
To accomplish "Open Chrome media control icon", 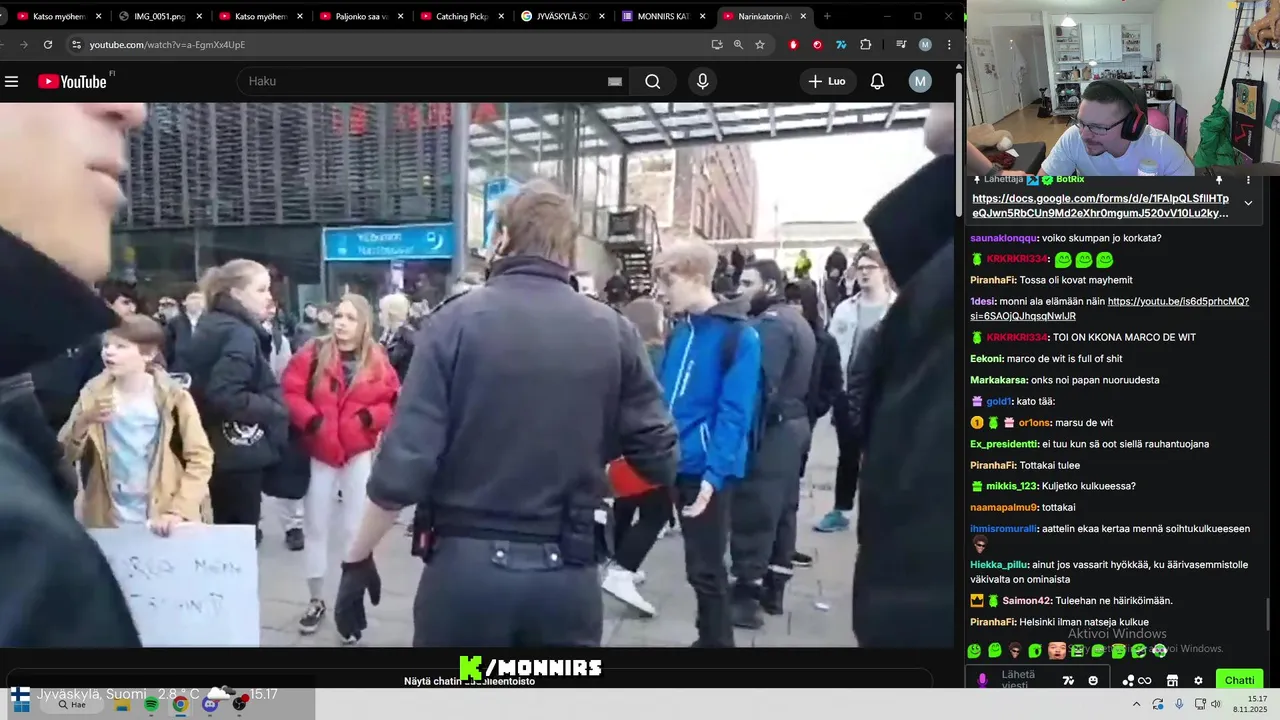I will pos(901,44).
